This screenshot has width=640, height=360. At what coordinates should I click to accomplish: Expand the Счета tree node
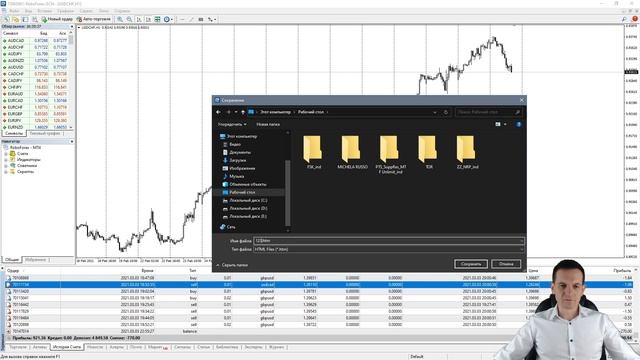[6, 154]
